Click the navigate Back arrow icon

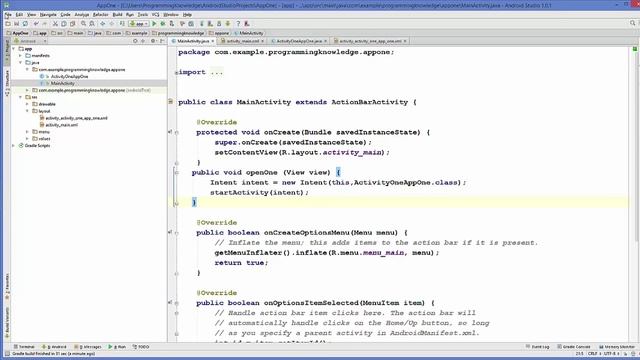pyautogui.click(x=103, y=24)
